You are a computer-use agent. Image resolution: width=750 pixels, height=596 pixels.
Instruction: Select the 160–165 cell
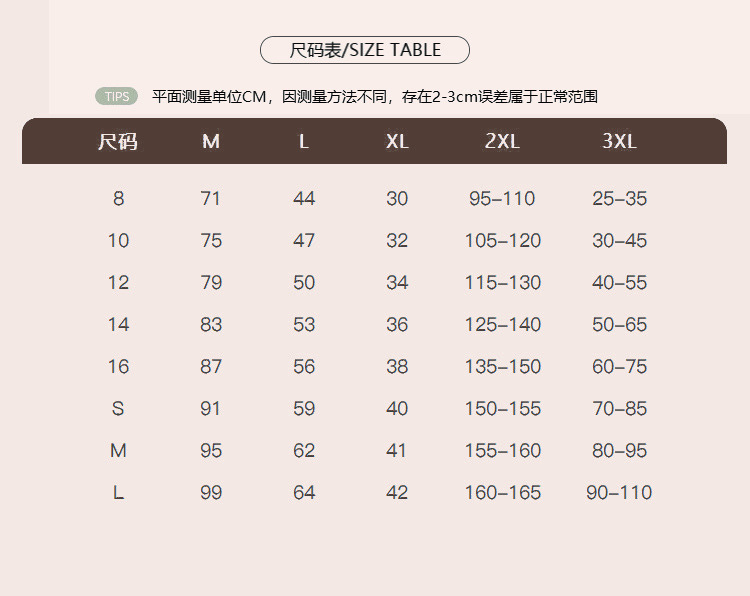(502, 493)
